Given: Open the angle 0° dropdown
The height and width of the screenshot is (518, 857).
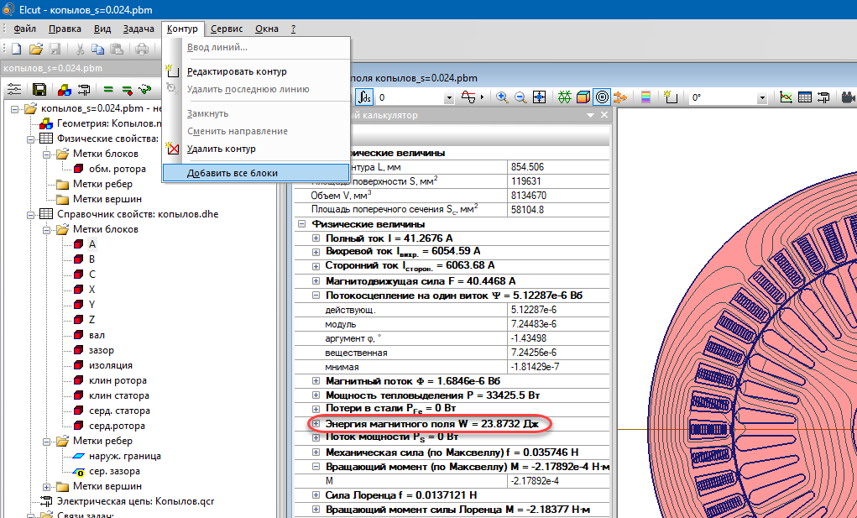Looking at the screenshot, I should [763, 98].
